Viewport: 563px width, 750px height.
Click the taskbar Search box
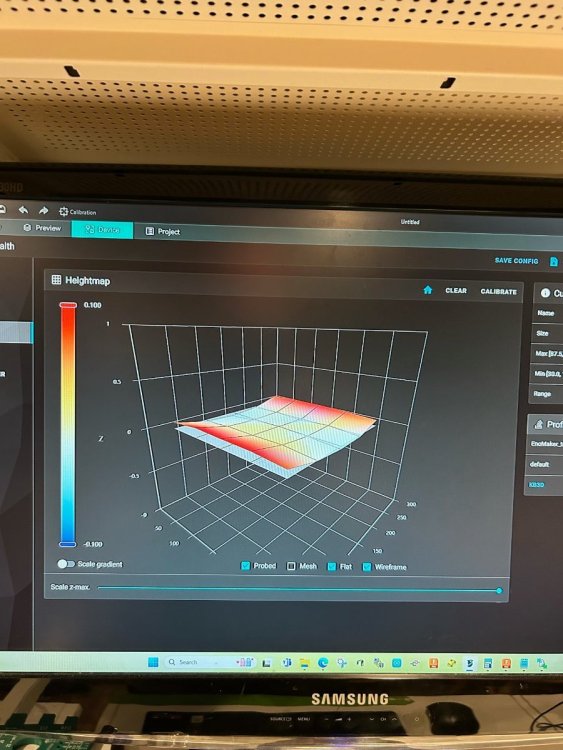(199, 662)
